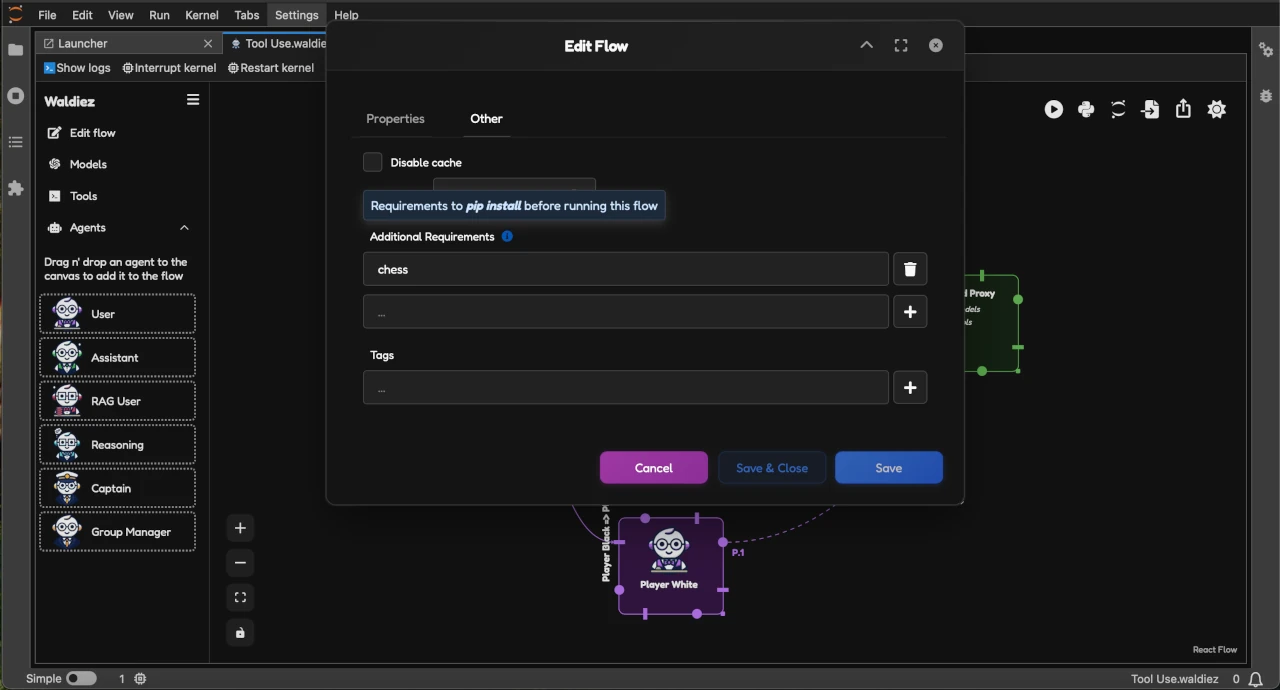Toggle the Simple mode switch
Image resolution: width=1280 pixels, height=690 pixels.
(x=81, y=678)
